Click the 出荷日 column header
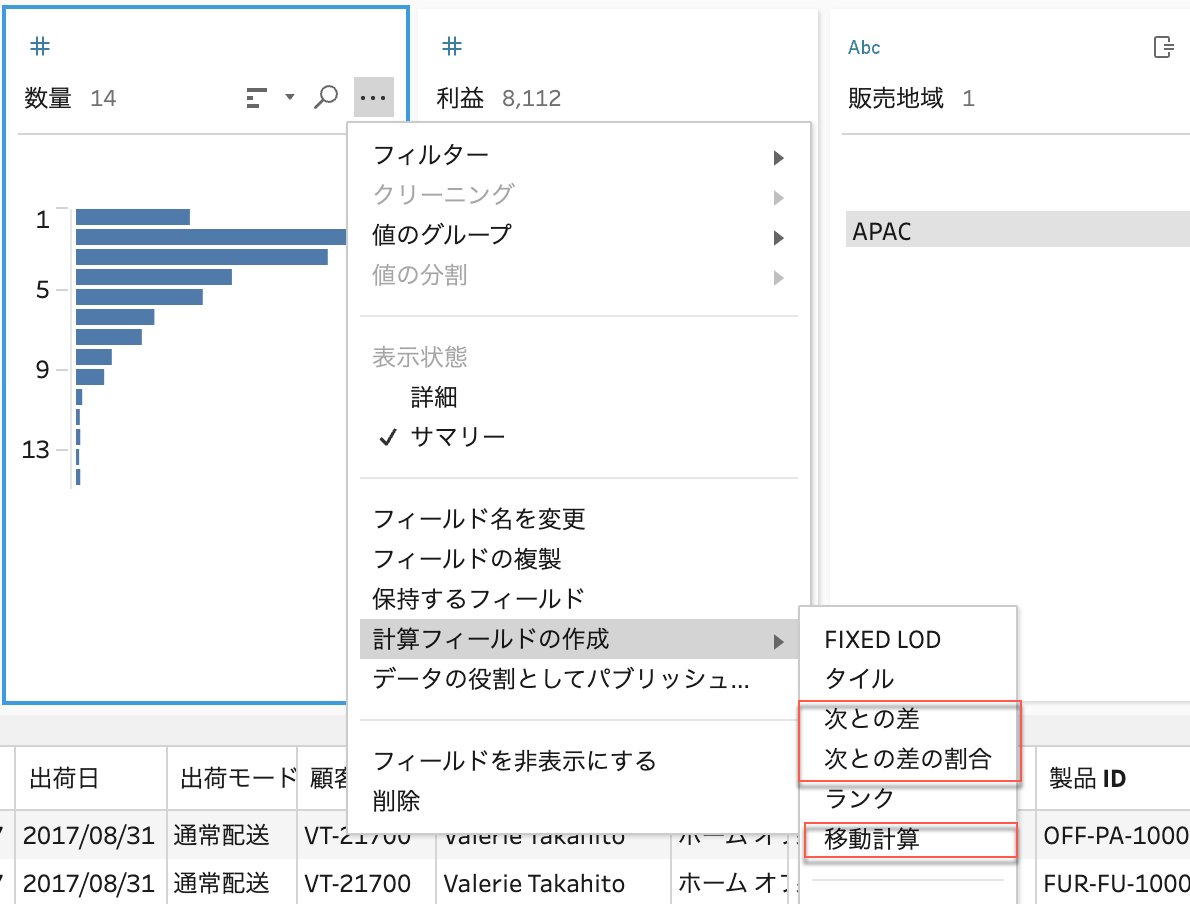The width and height of the screenshot is (1190, 904). pyautogui.click(x=91, y=778)
